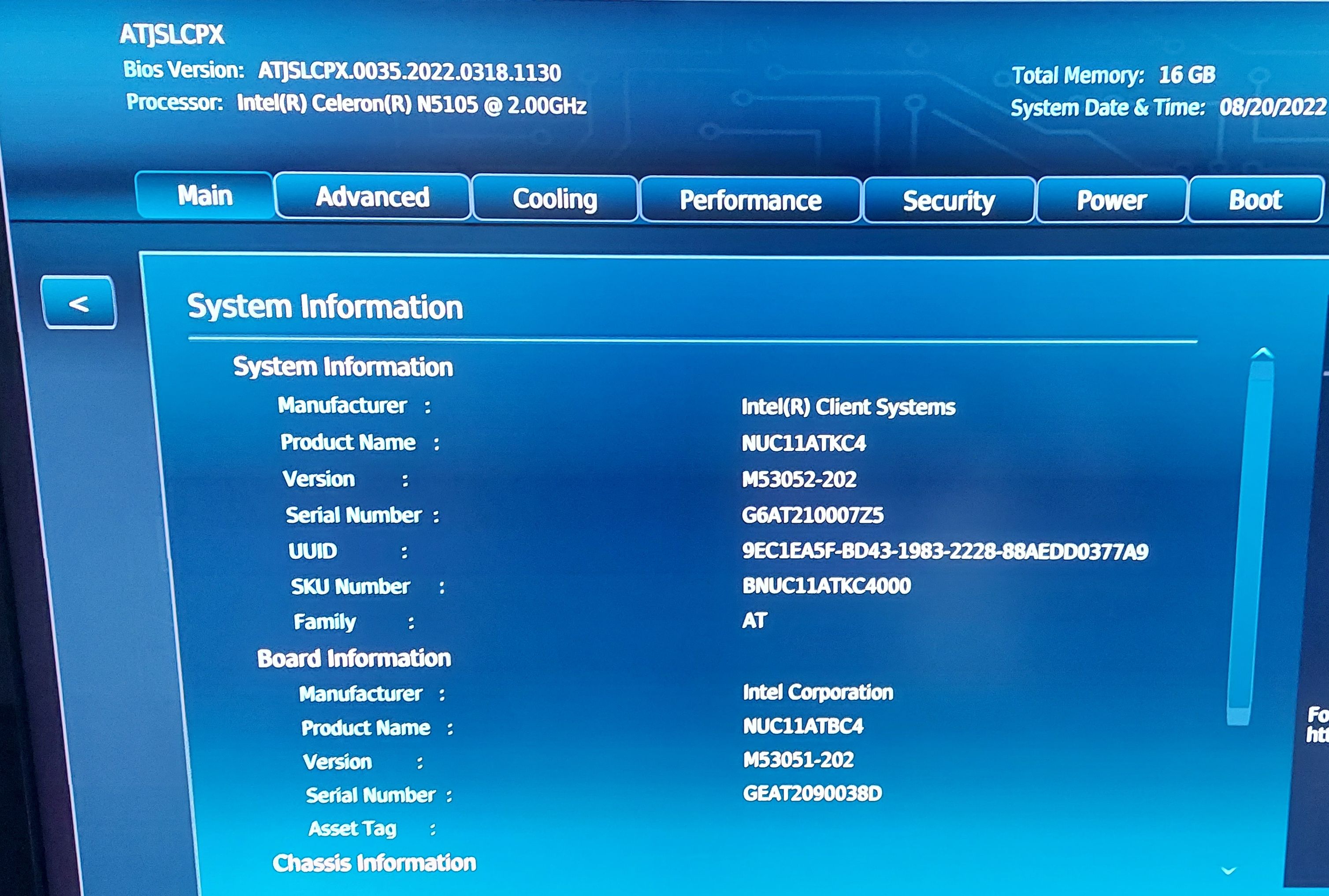Screen dimensions: 1329x896
Task: Open the Cooling tab
Action: (555, 199)
